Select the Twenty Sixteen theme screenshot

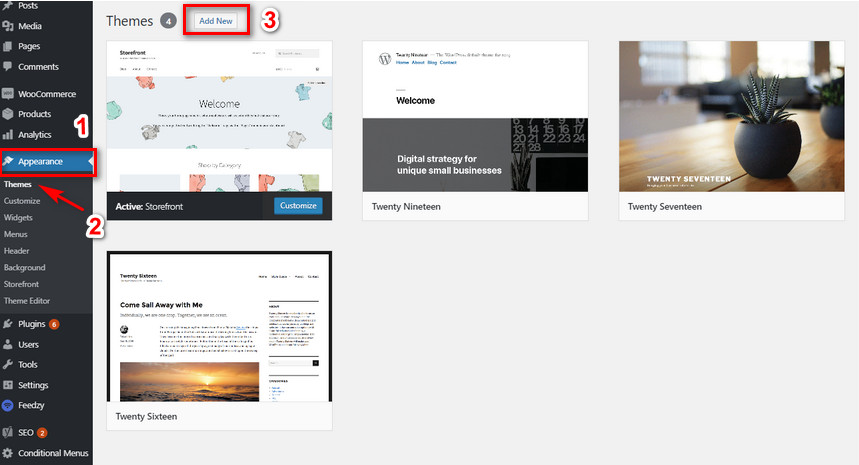click(x=219, y=327)
